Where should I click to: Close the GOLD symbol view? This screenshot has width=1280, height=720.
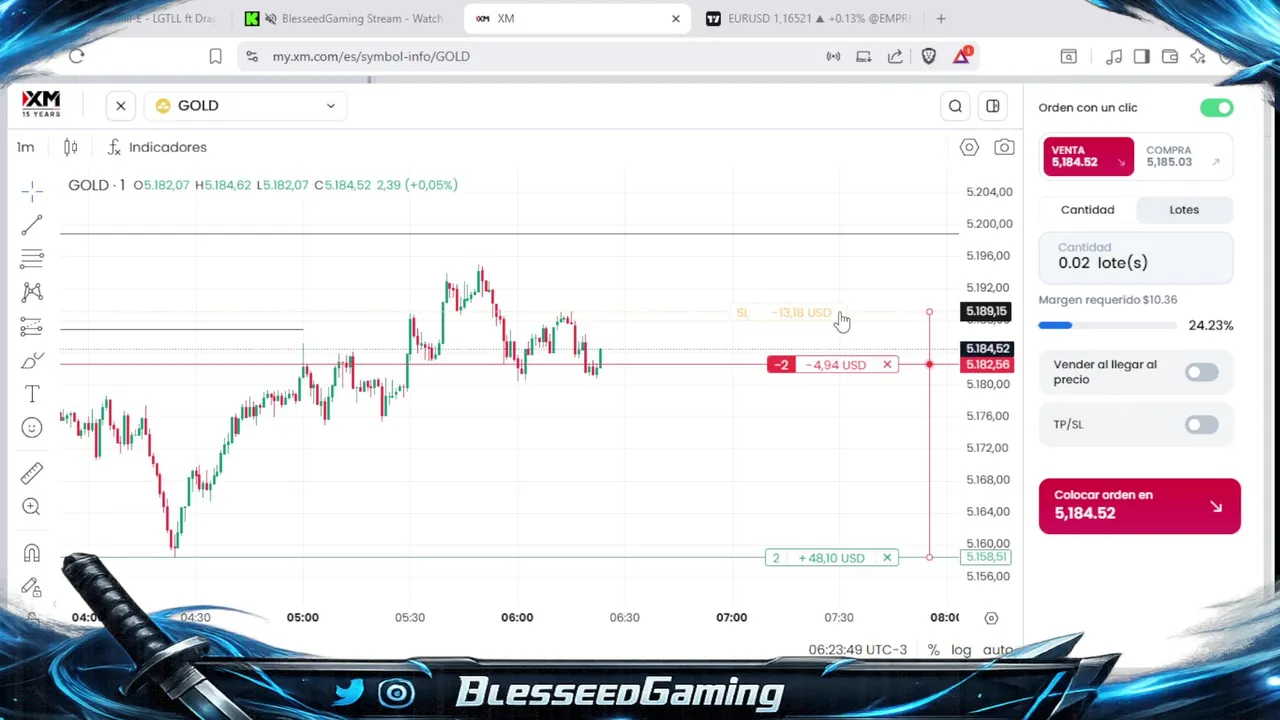point(121,105)
